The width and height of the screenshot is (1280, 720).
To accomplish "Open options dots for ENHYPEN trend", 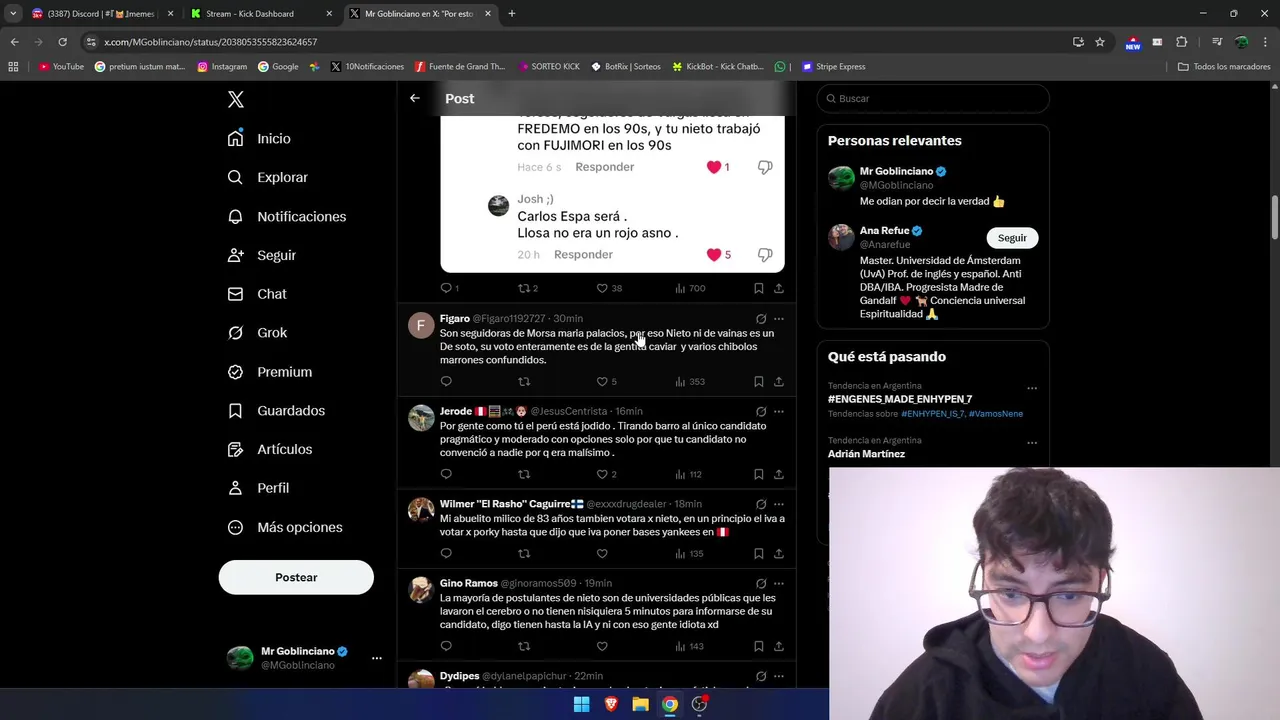I will pyautogui.click(x=1032, y=389).
